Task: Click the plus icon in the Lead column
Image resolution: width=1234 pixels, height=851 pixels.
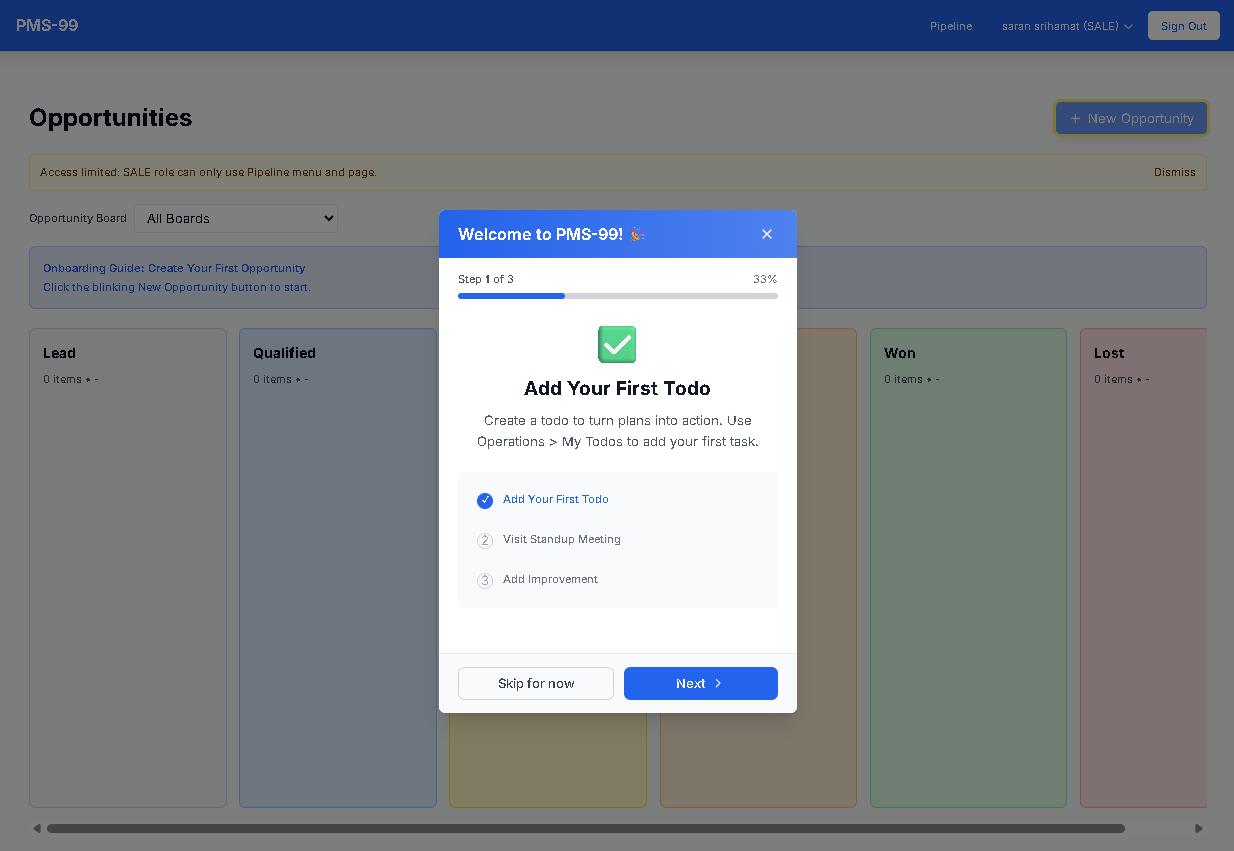Action: pos(88,379)
